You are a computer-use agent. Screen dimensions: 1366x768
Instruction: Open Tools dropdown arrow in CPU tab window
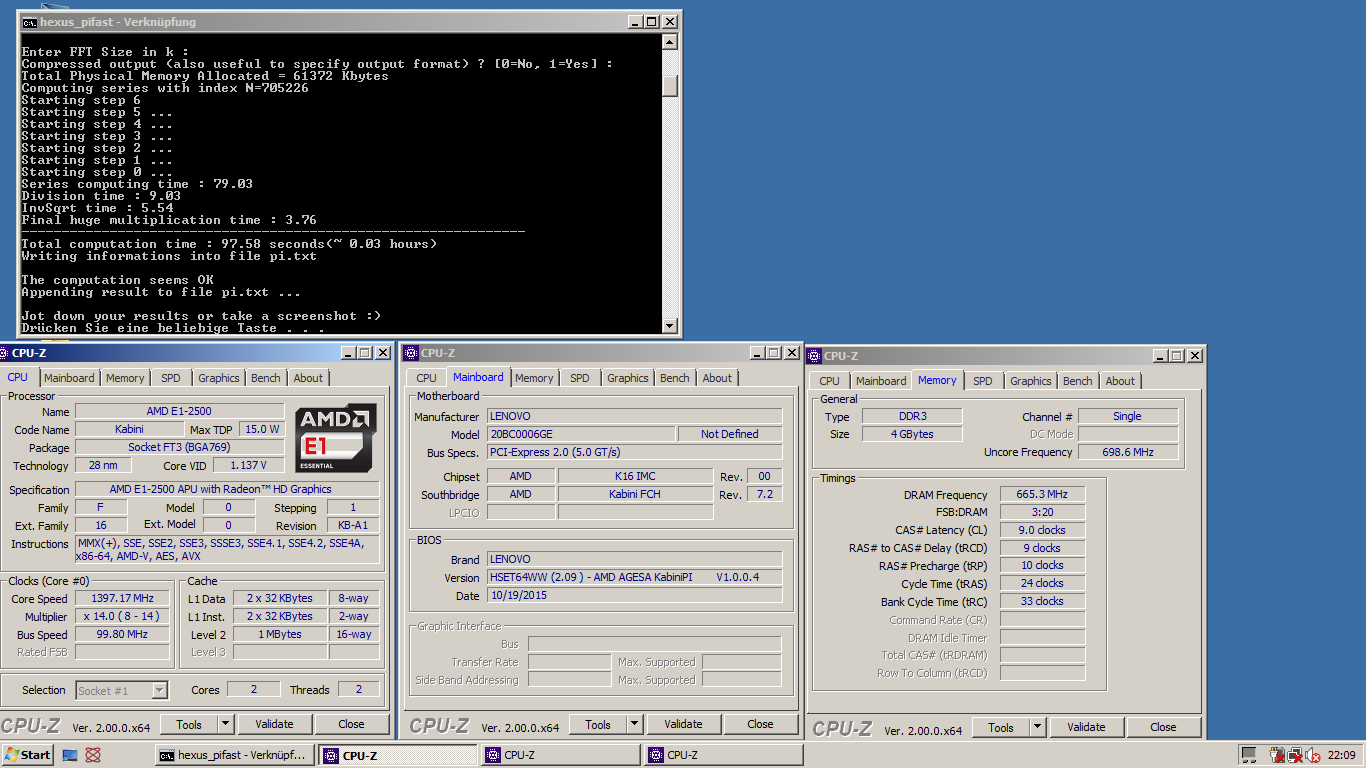point(225,724)
